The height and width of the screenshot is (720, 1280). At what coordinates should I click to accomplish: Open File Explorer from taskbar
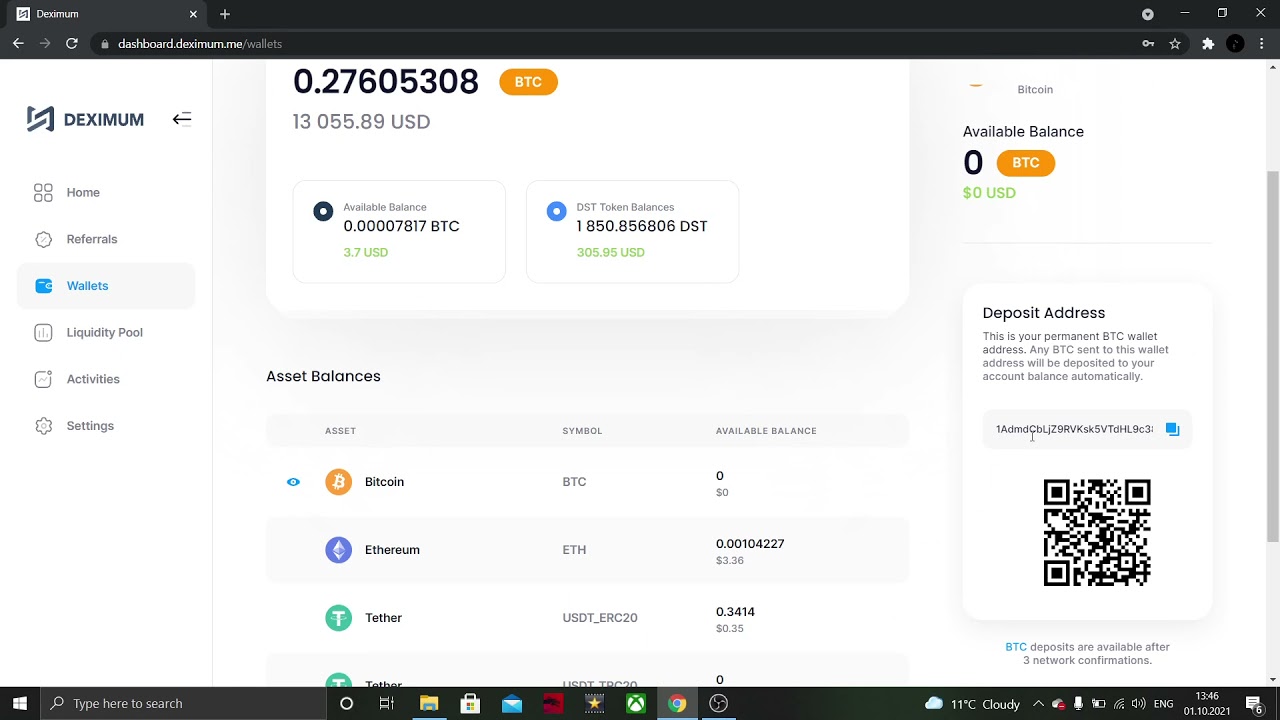coord(429,703)
